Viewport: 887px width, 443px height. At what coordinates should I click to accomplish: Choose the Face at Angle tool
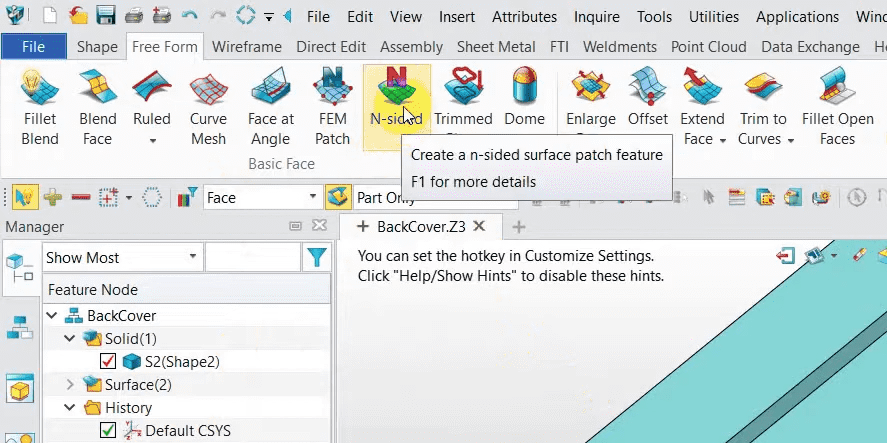click(270, 107)
